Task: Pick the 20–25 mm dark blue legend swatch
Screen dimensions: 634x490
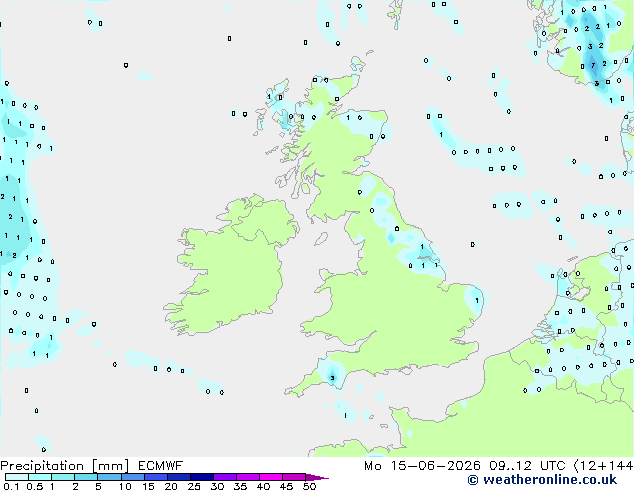Action: [179, 477]
